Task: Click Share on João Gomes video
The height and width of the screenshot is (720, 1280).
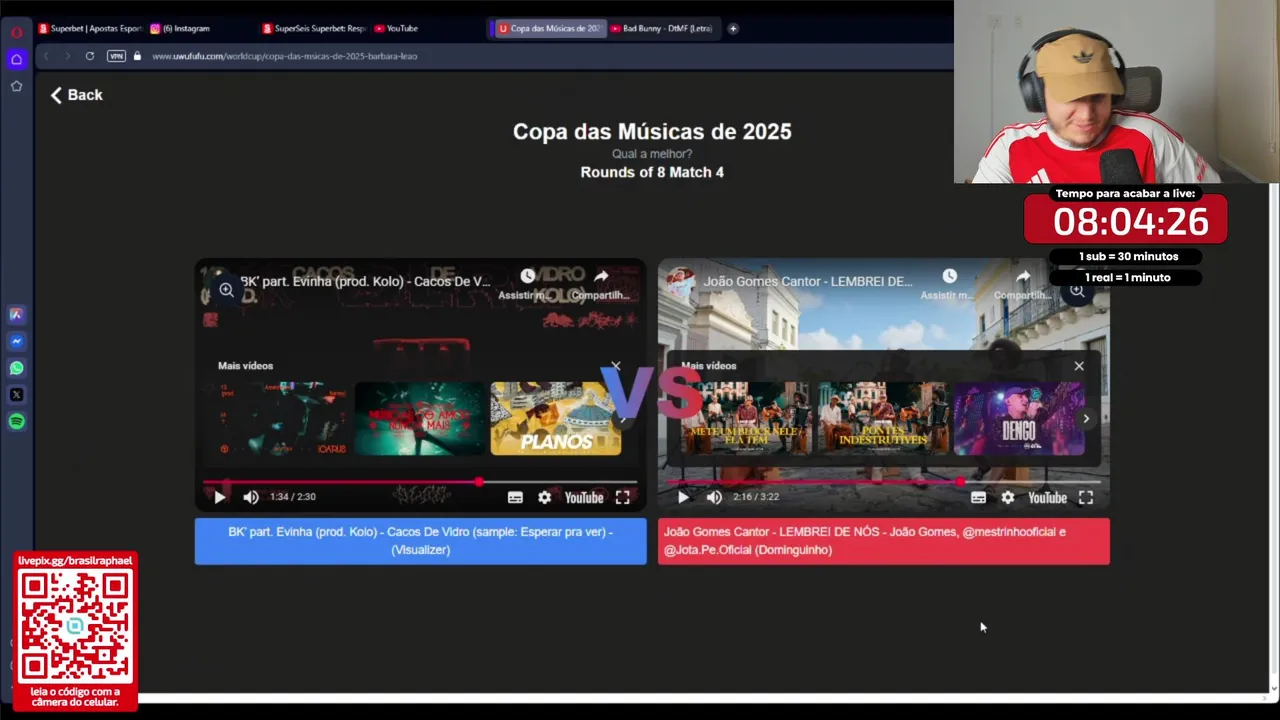Action: coord(1023,284)
